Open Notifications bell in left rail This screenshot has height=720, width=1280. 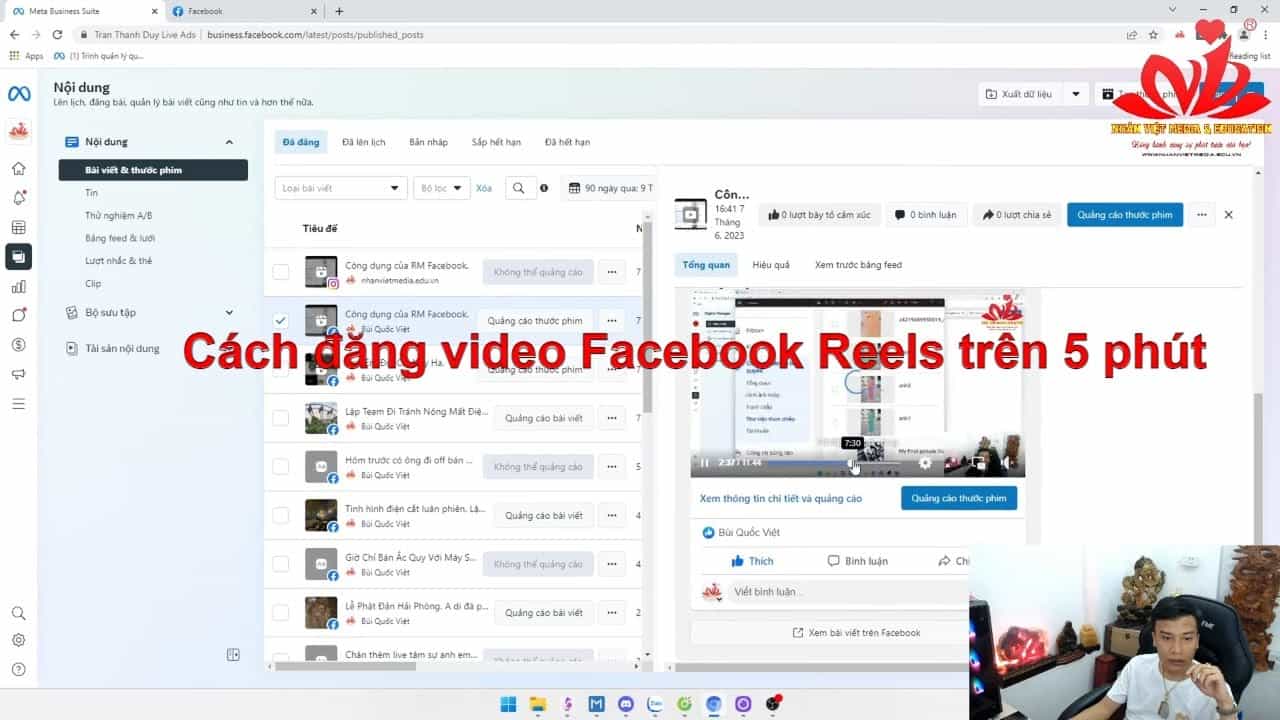(18, 198)
